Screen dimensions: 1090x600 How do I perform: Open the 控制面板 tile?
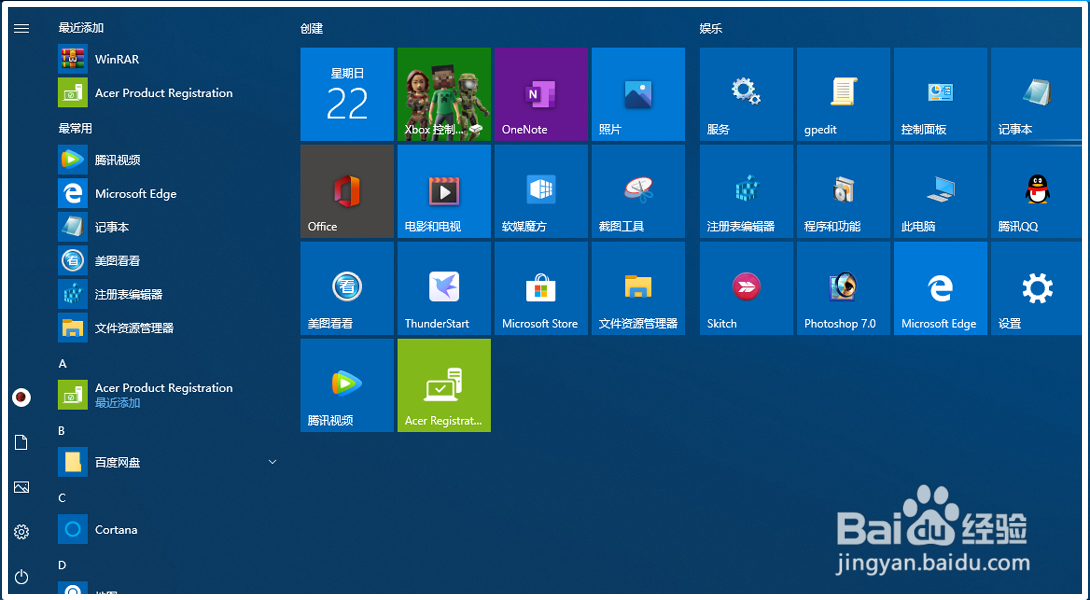941,95
